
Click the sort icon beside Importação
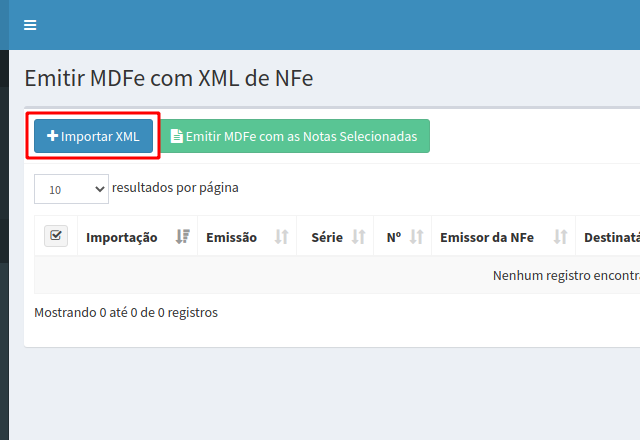[182, 237]
